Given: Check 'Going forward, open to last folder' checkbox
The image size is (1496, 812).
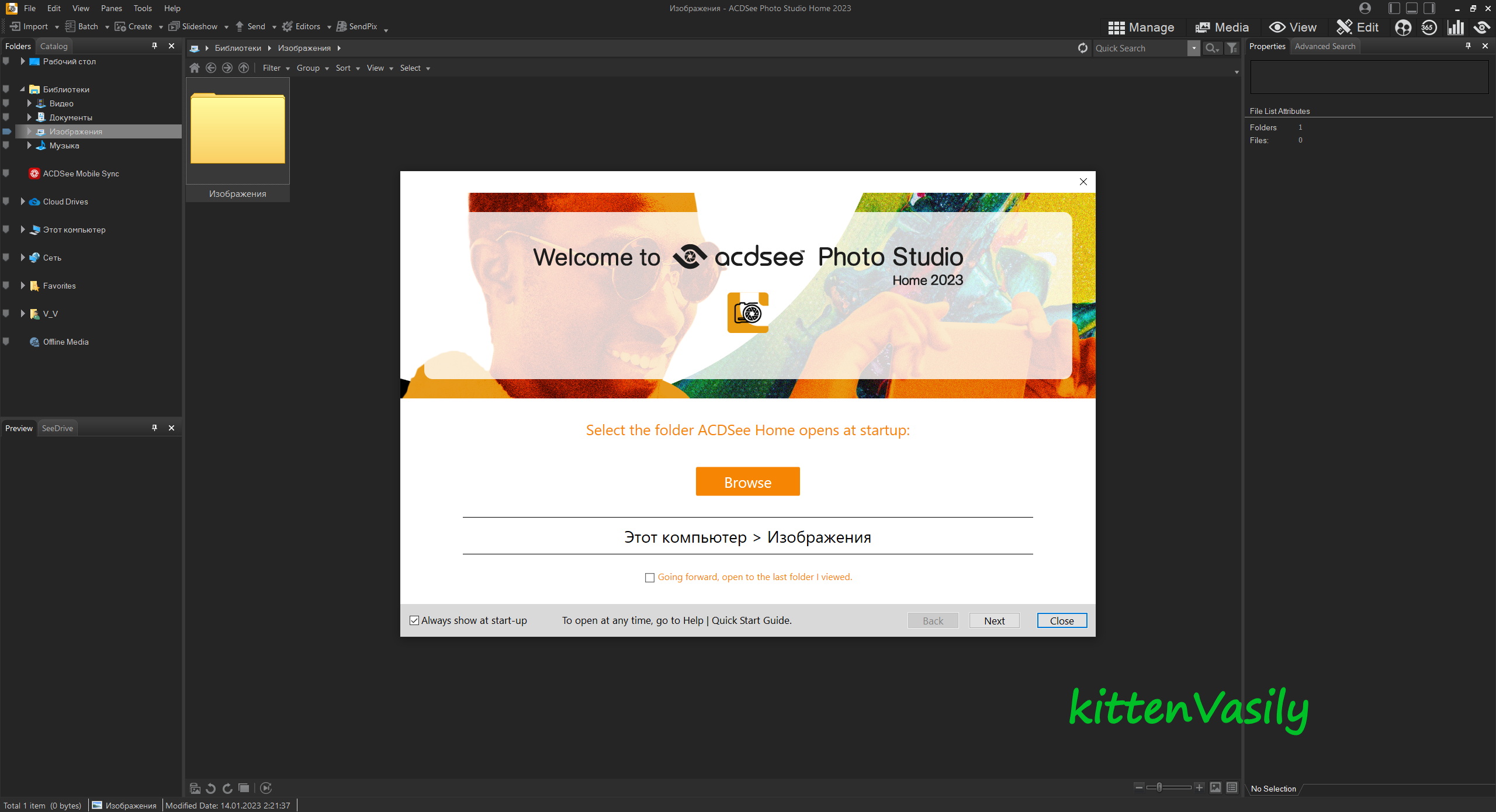Looking at the screenshot, I should click(x=649, y=577).
